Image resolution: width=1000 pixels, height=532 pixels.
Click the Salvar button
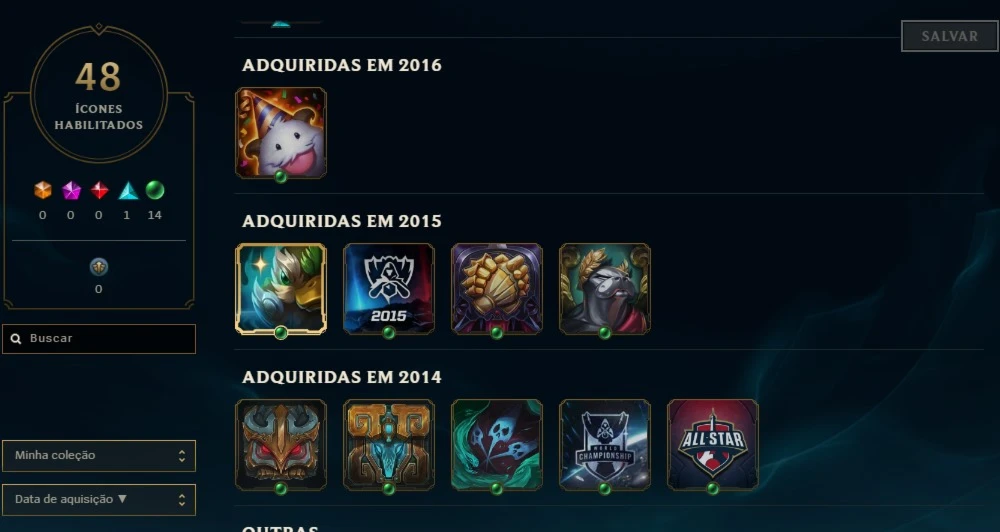pos(950,36)
